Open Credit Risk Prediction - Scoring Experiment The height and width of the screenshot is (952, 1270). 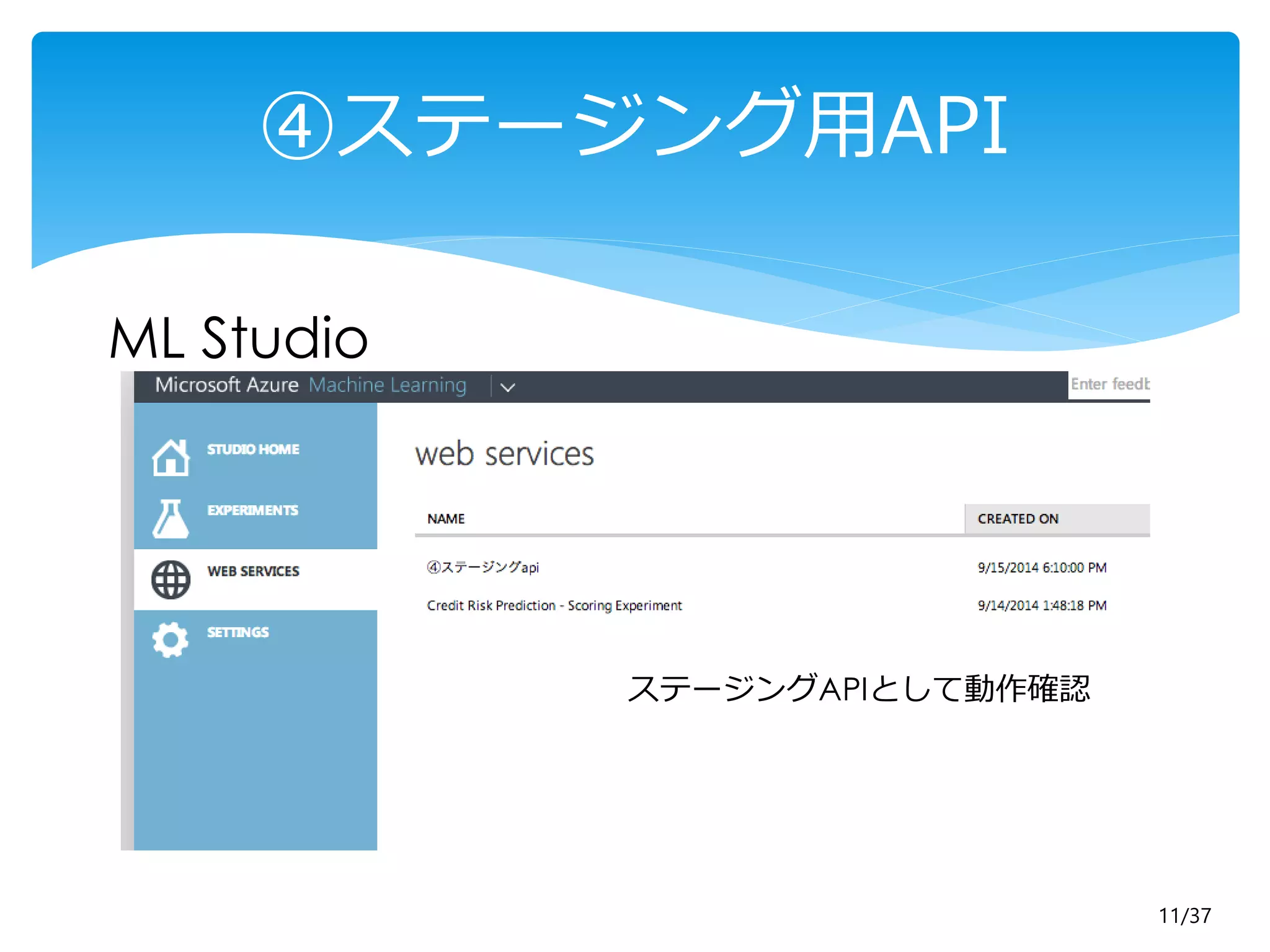[x=554, y=606]
